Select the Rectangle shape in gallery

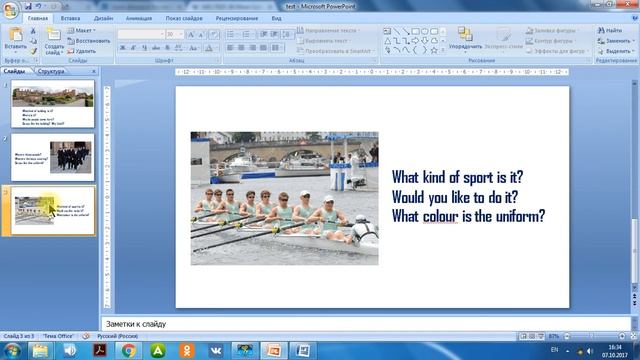(416, 31)
